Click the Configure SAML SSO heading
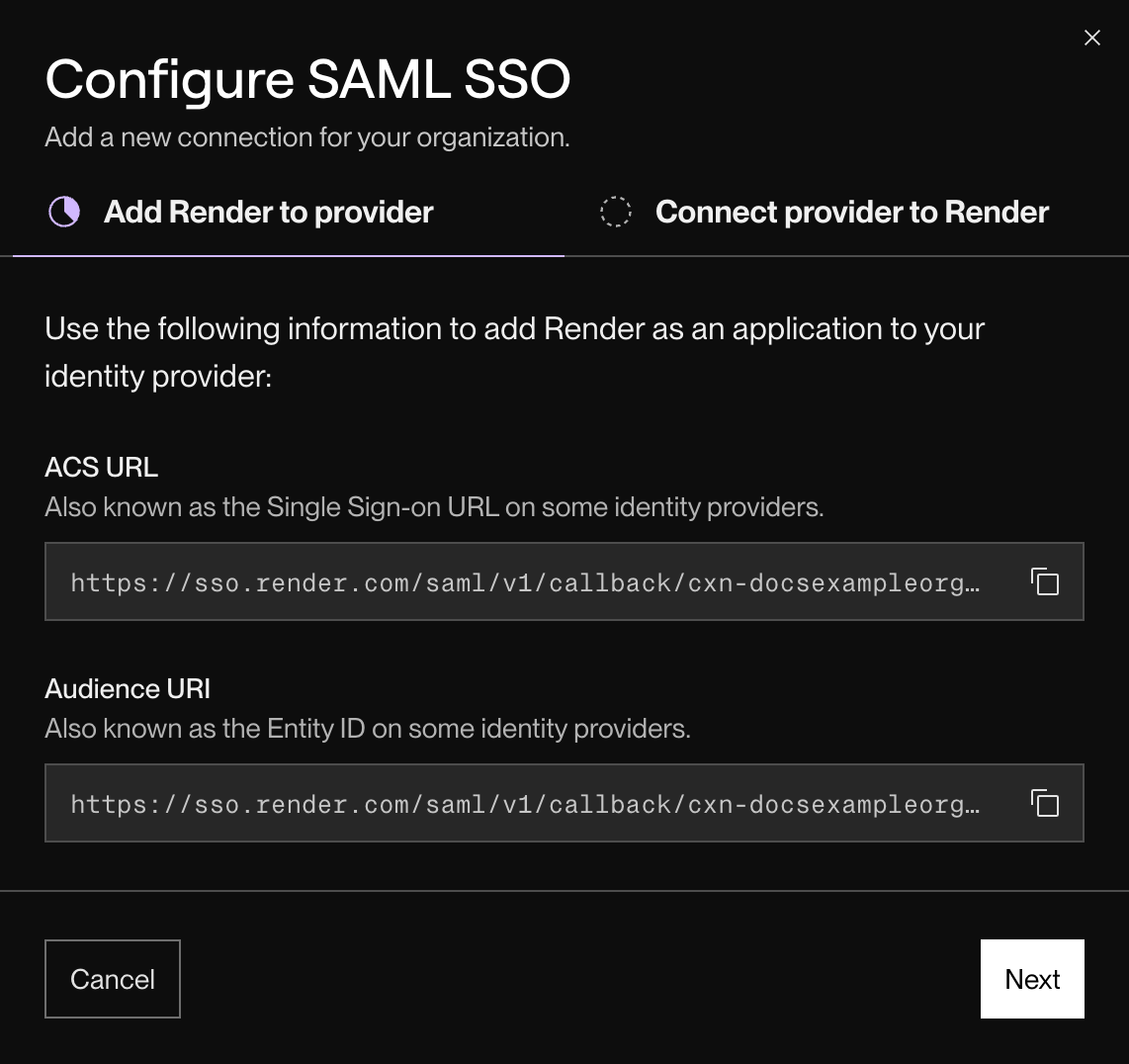The width and height of the screenshot is (1129, 1064). [307, 79]
